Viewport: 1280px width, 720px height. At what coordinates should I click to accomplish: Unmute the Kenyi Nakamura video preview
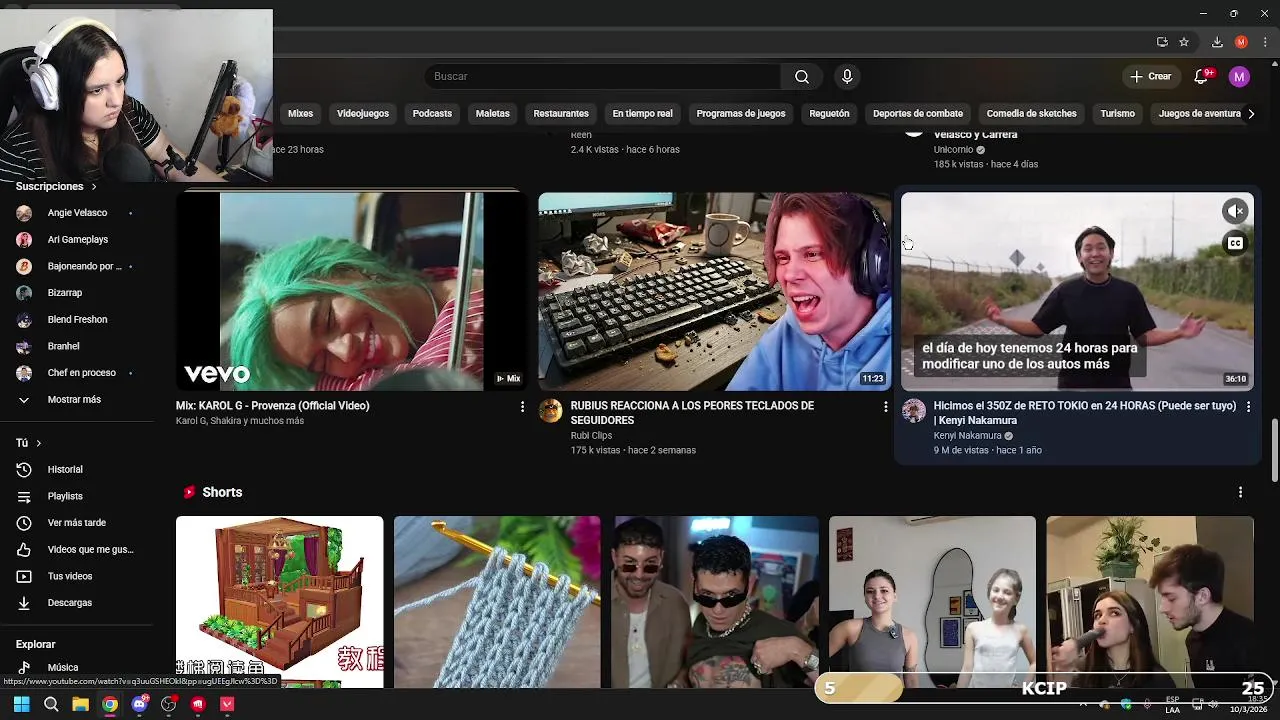[x=1236, y=211]
